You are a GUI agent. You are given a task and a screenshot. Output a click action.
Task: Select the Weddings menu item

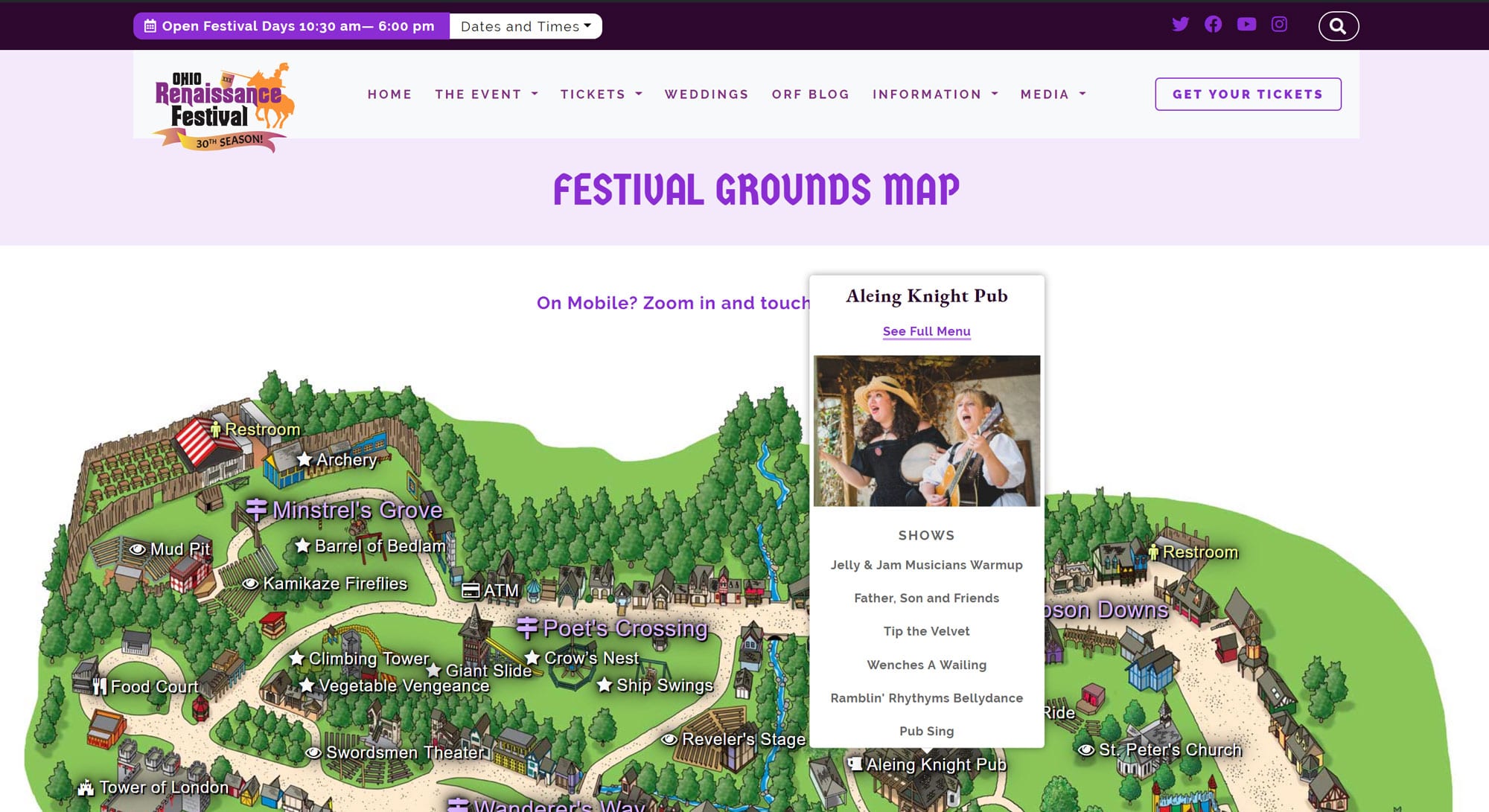pyautogui.click(x=707, y=95)
